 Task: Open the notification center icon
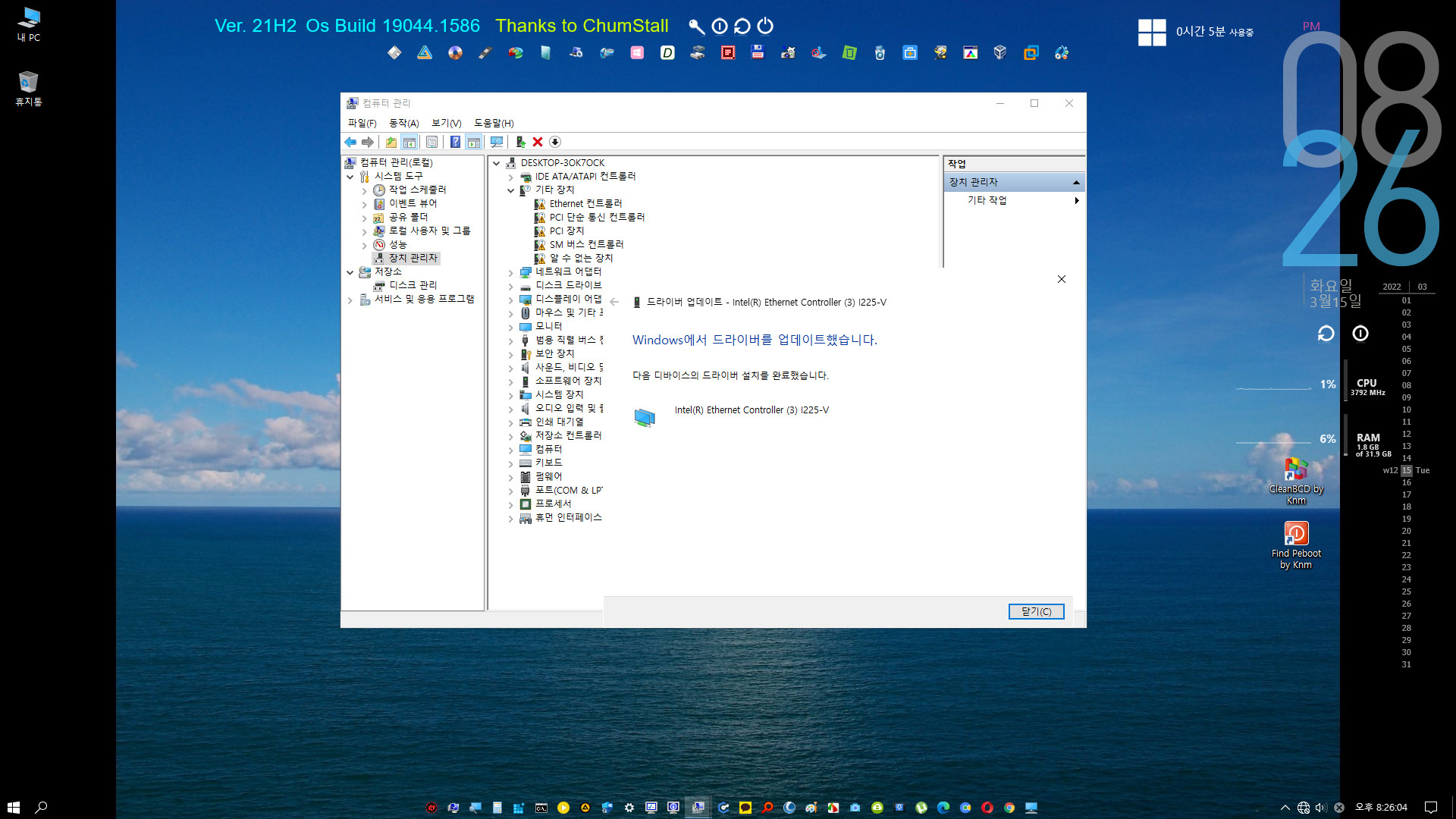pos(1431,808)
